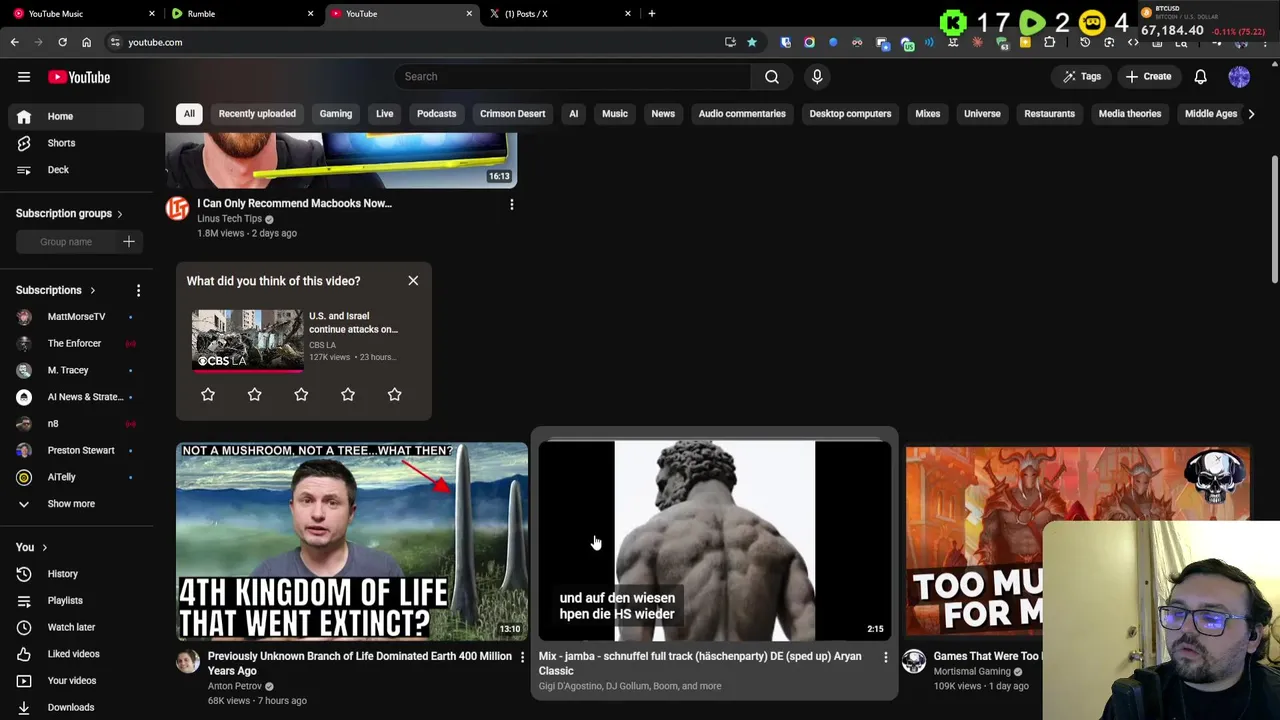Screen dimensions: 1280x720
Task: Open options for Anton Petrov video
Action: point(521,657)
